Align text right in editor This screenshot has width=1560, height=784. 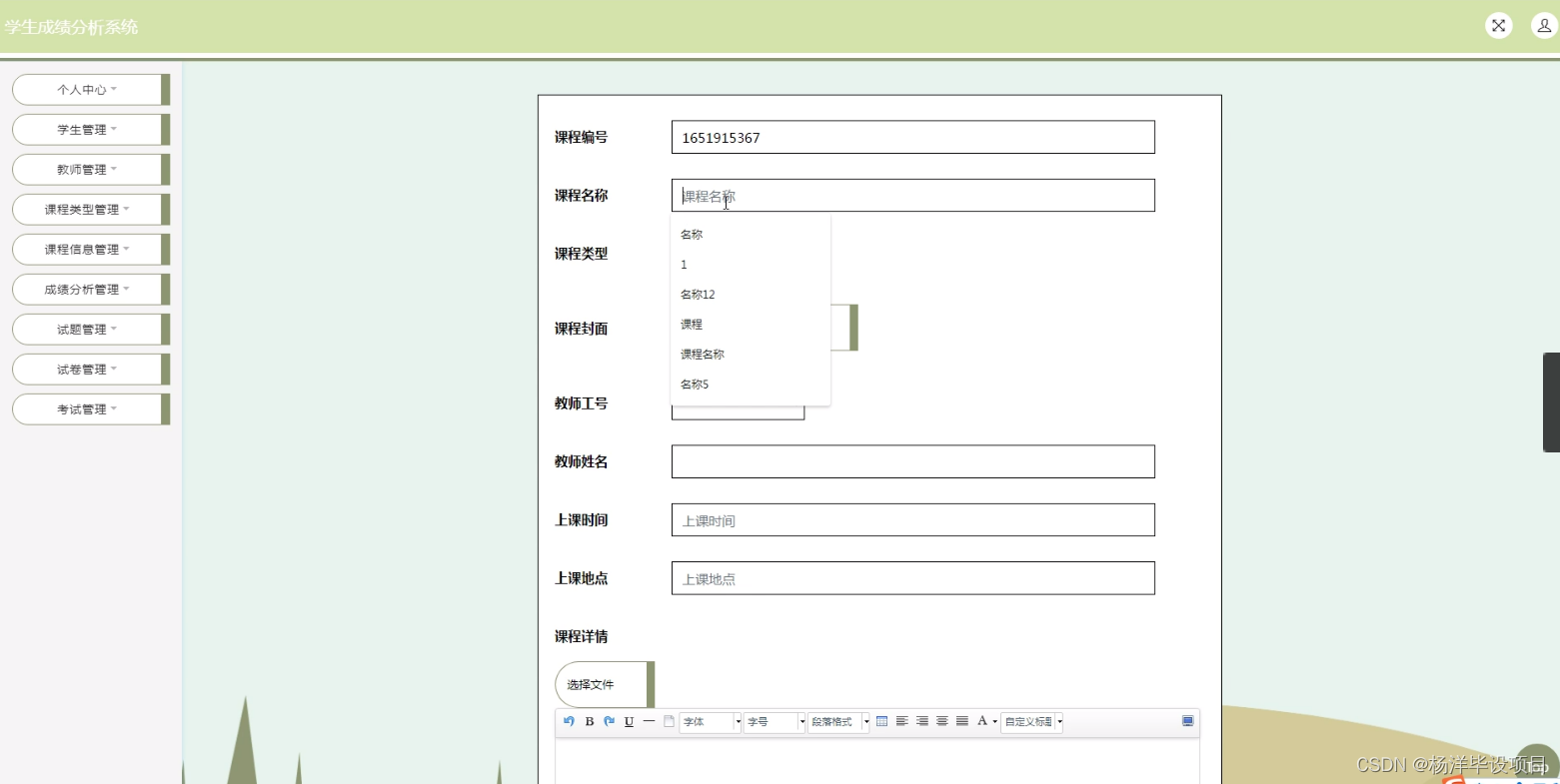point(921,721)
